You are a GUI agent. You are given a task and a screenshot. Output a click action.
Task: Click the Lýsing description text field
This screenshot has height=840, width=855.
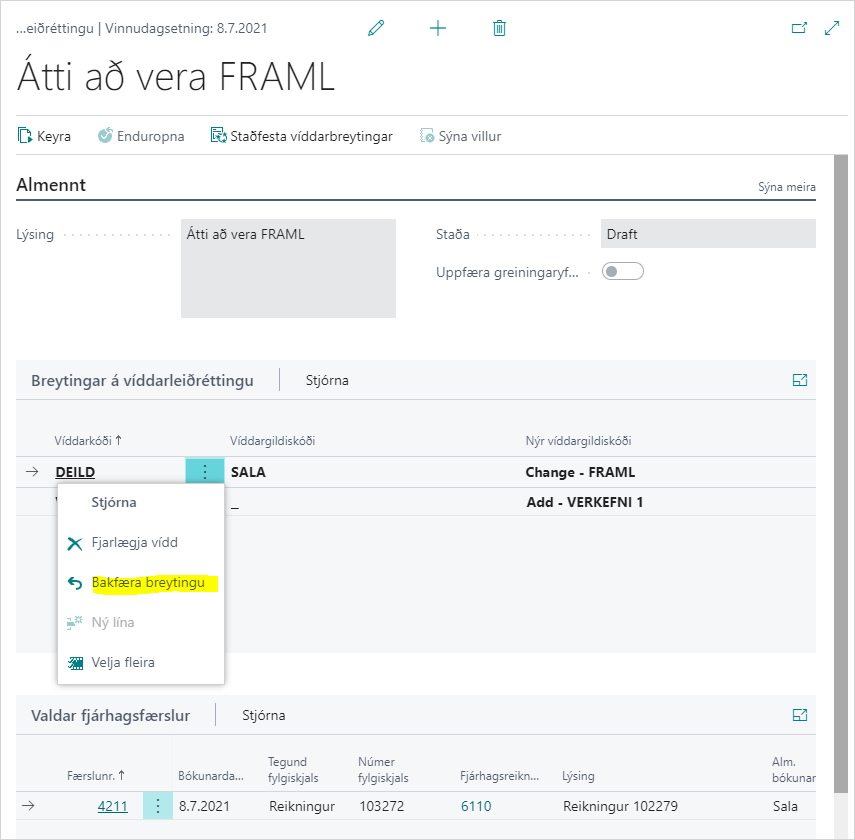point(288,268)
